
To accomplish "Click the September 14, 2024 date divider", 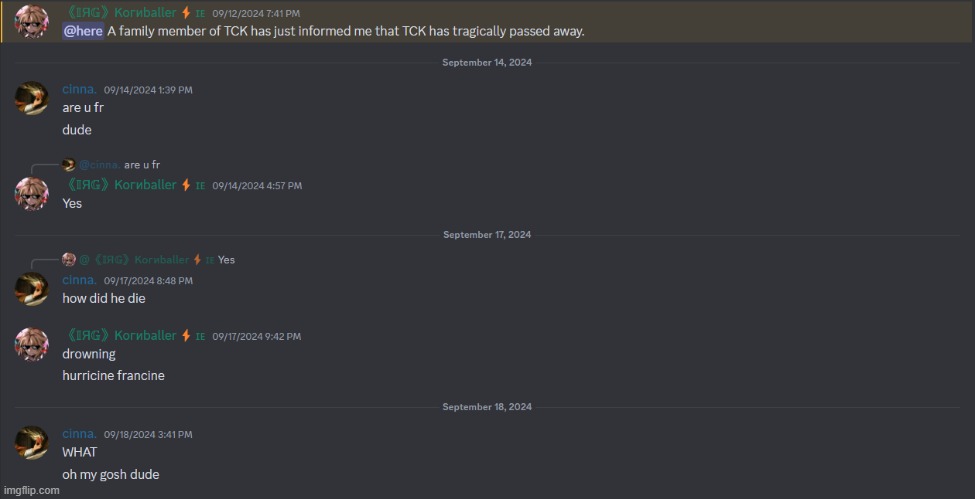I will pos(487,62).
